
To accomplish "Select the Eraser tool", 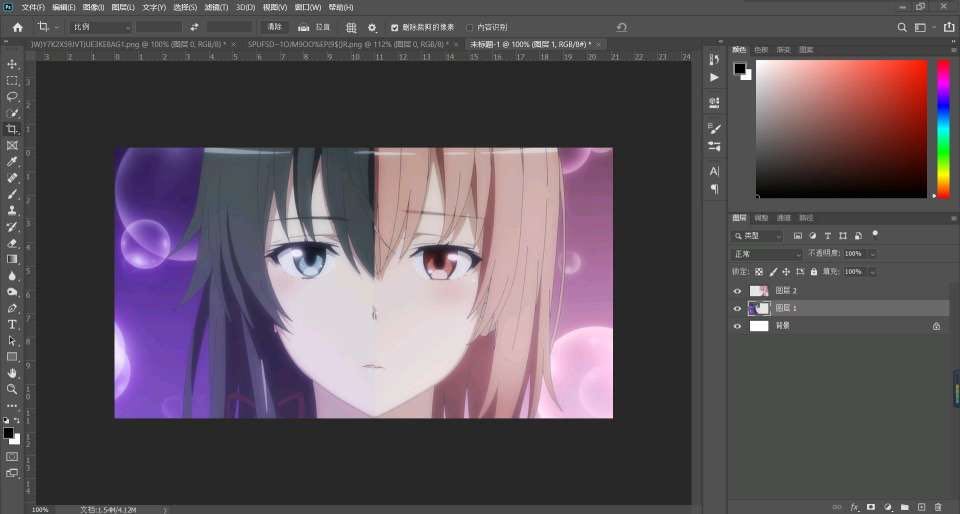I will 12,243.
